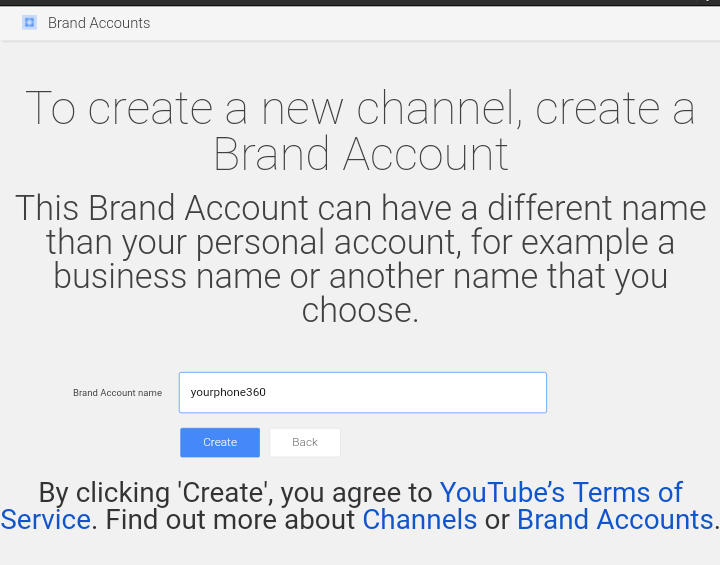The image size is (720, 565).
Task: Click the Back button
Action: pos(305,442)
